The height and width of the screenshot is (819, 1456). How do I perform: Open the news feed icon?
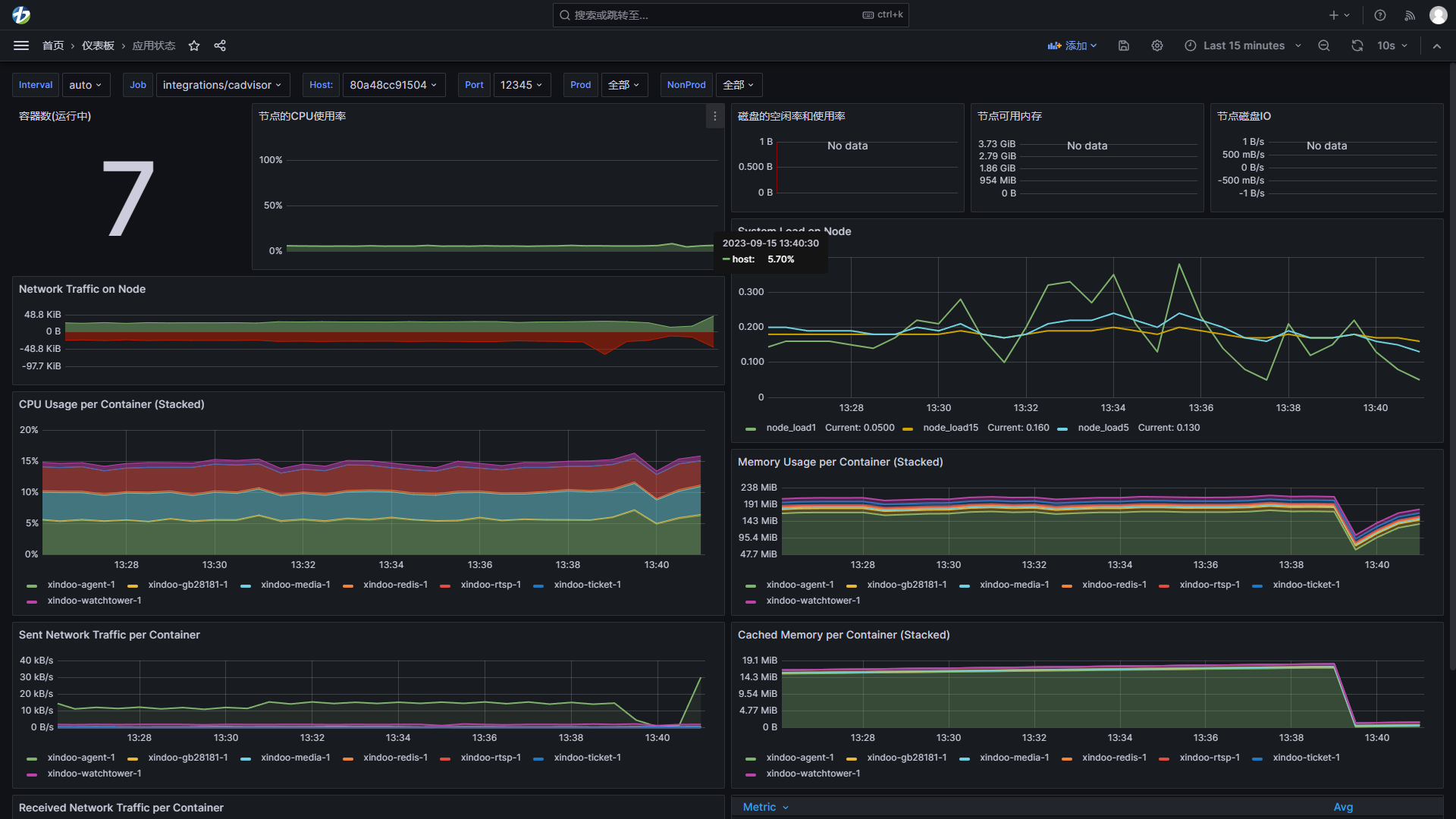click(1410, 15)
